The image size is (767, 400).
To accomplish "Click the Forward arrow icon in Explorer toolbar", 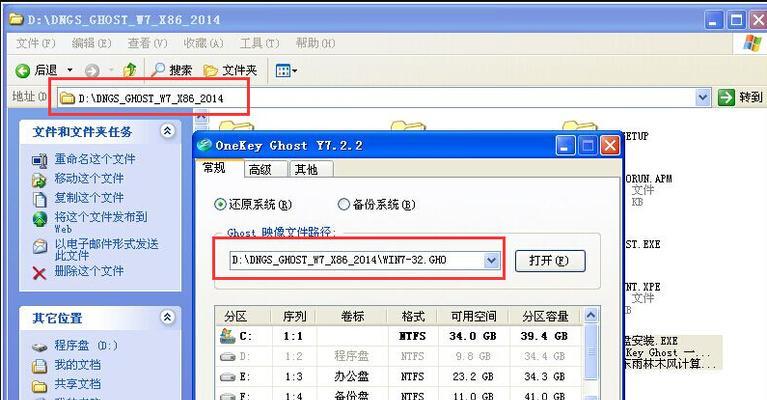I will [92, 71].
